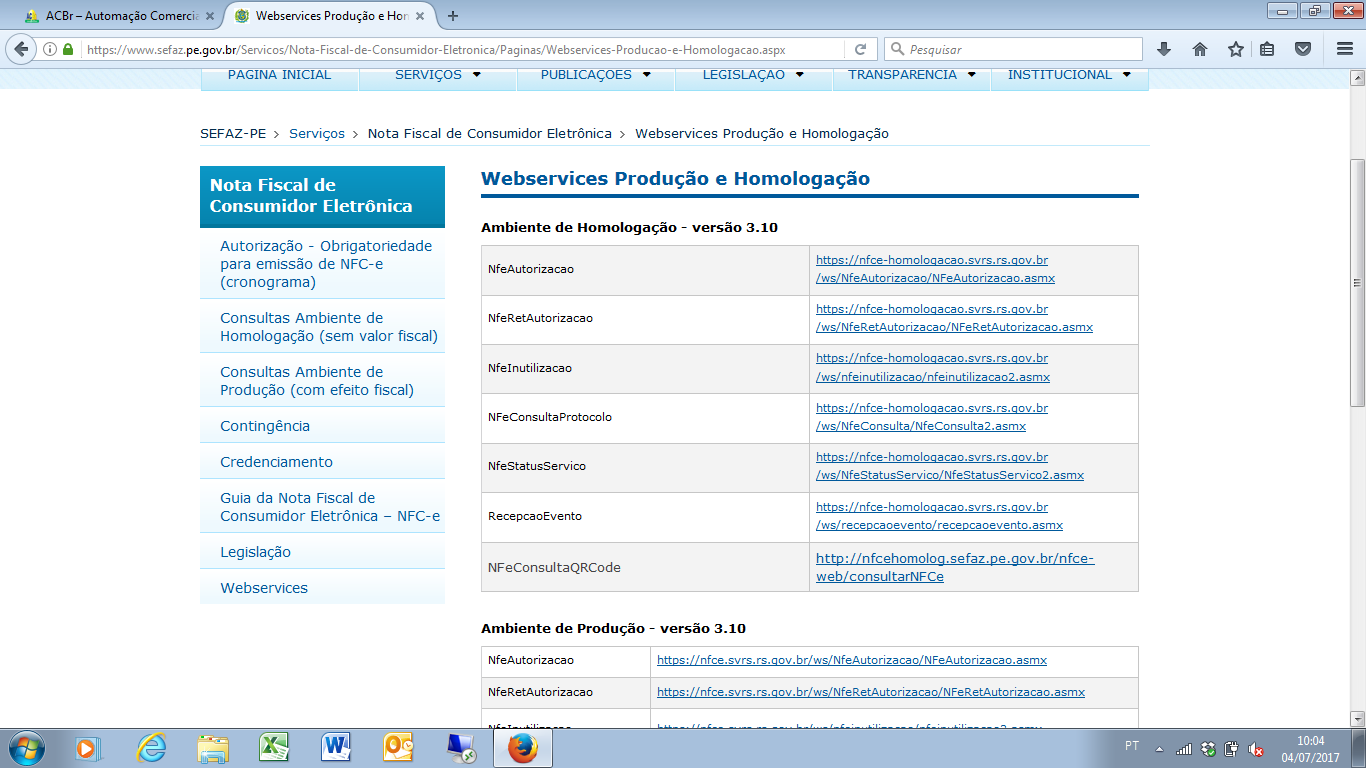Open Internet Explorer from taskbar
This screenshot has width=1366, height=768.
pos(151,748)
